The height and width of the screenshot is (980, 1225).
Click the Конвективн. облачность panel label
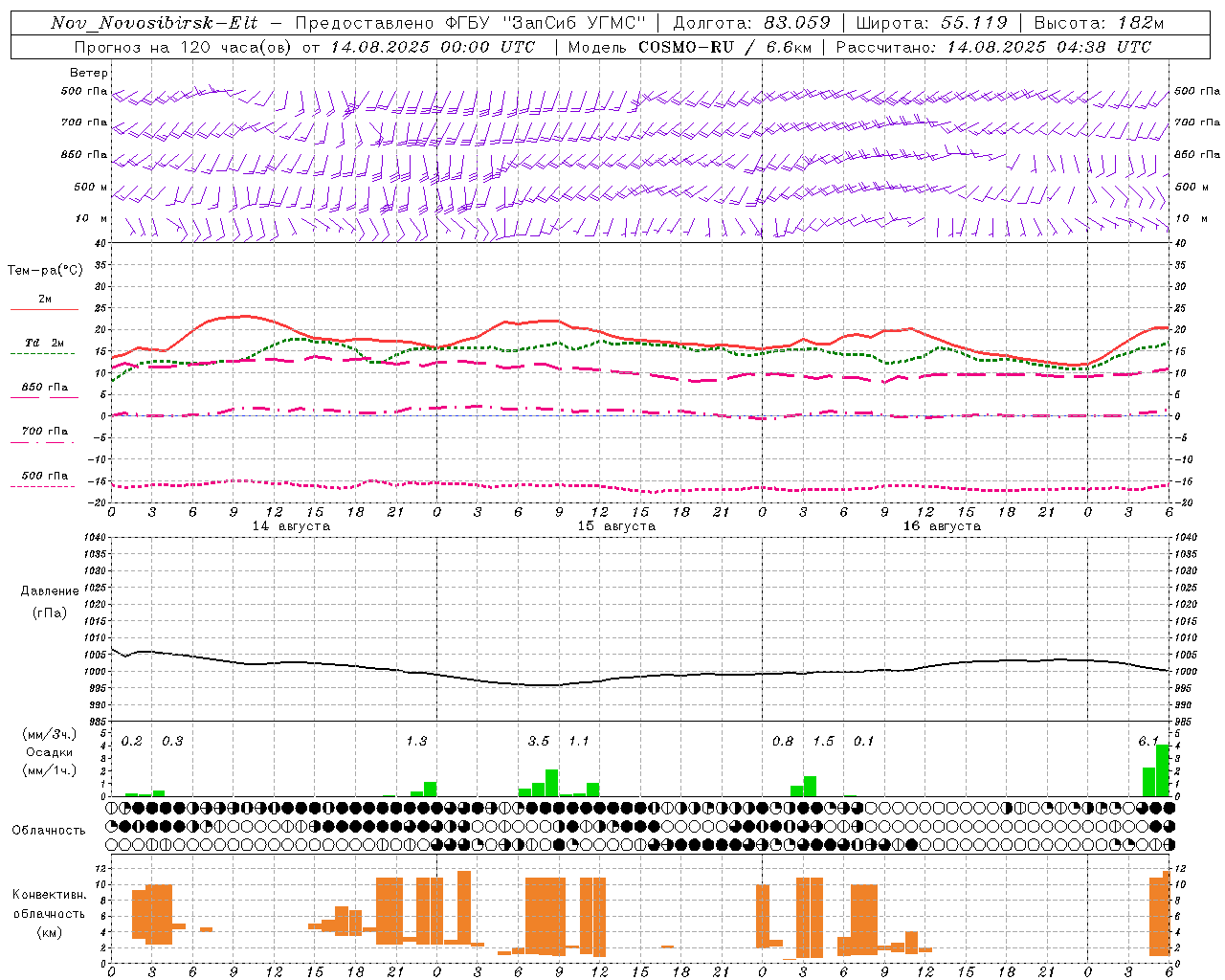[x=49, y=904]
